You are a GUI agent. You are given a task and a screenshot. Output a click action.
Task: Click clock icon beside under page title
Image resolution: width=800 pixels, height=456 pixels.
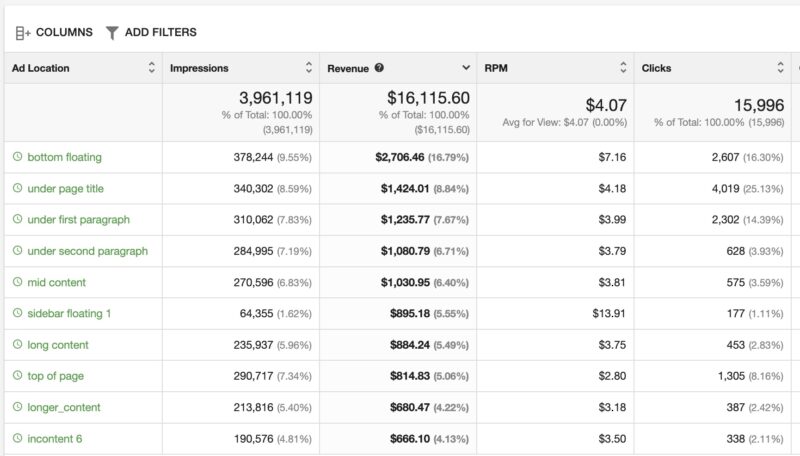(17, 188)
